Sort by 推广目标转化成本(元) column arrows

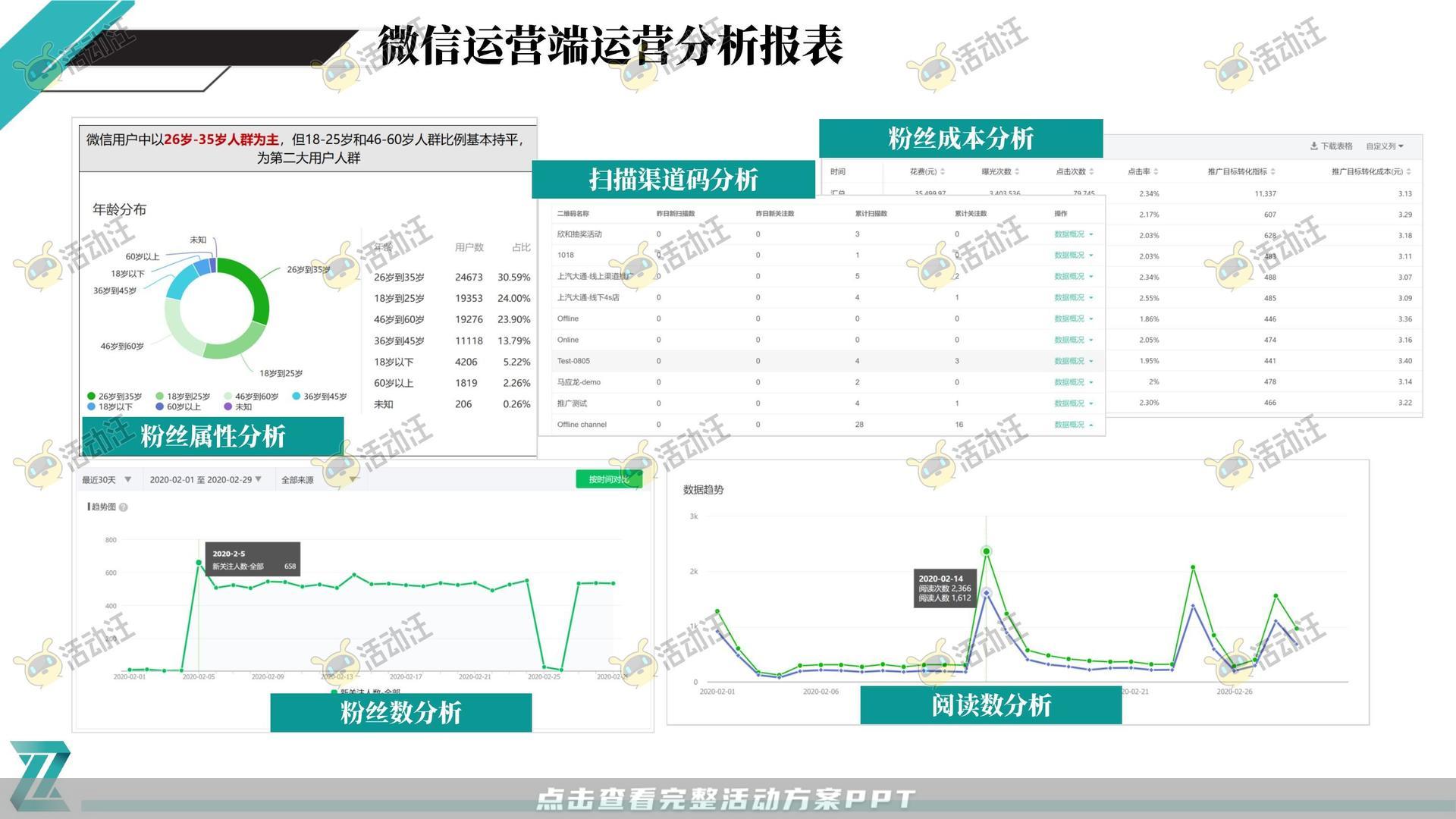[1408, 172]
